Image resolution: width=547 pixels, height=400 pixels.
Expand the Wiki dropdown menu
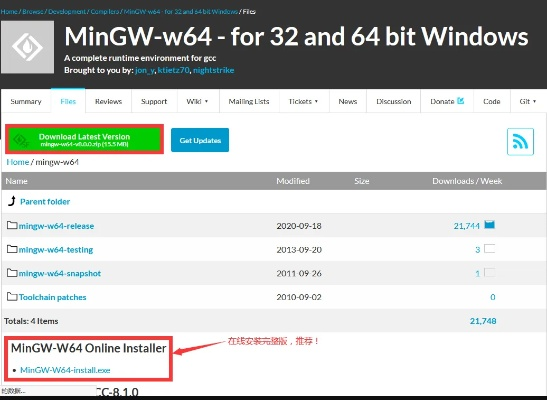[x=206, y=101]
